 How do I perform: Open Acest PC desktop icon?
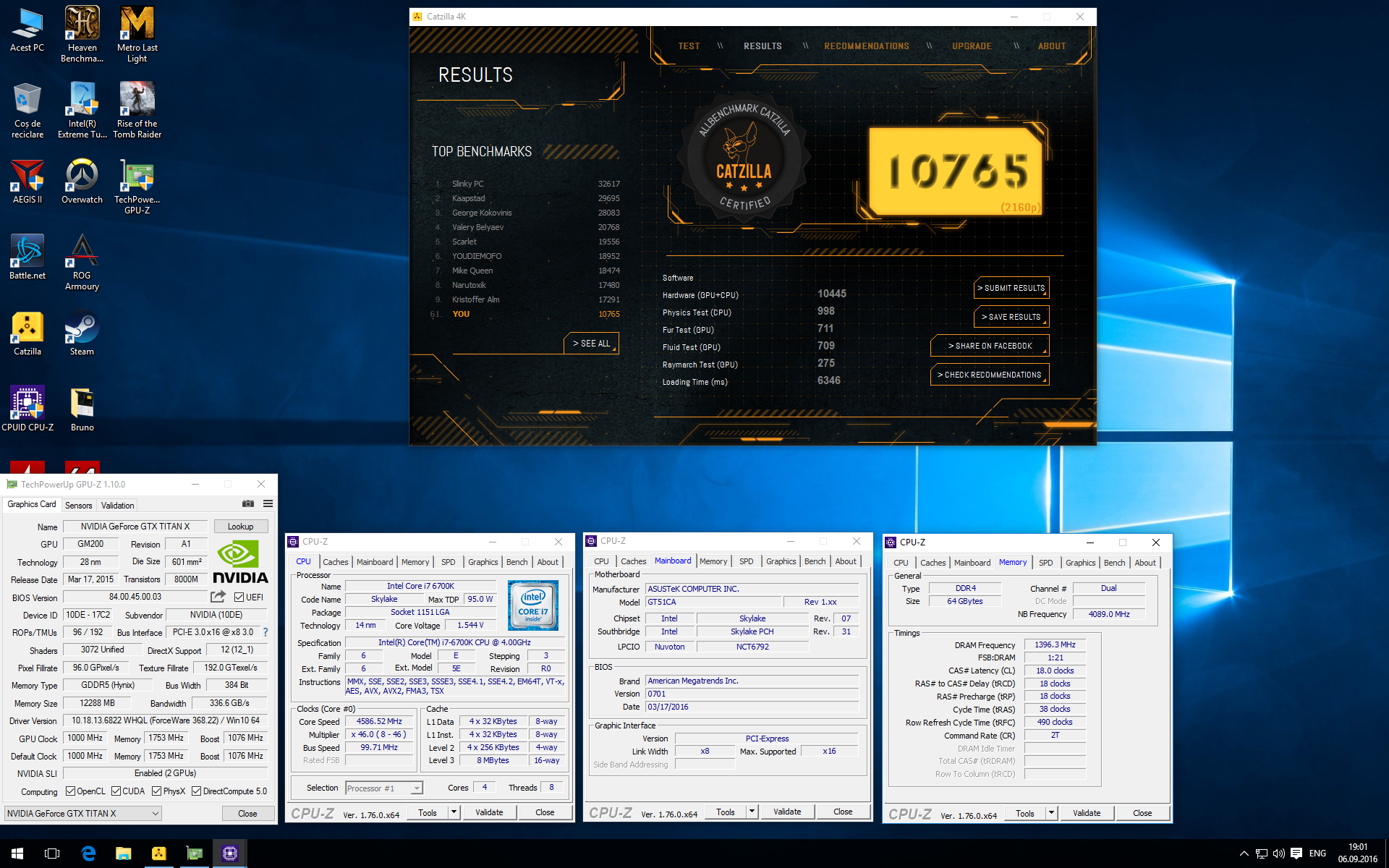tap(27, 30)
